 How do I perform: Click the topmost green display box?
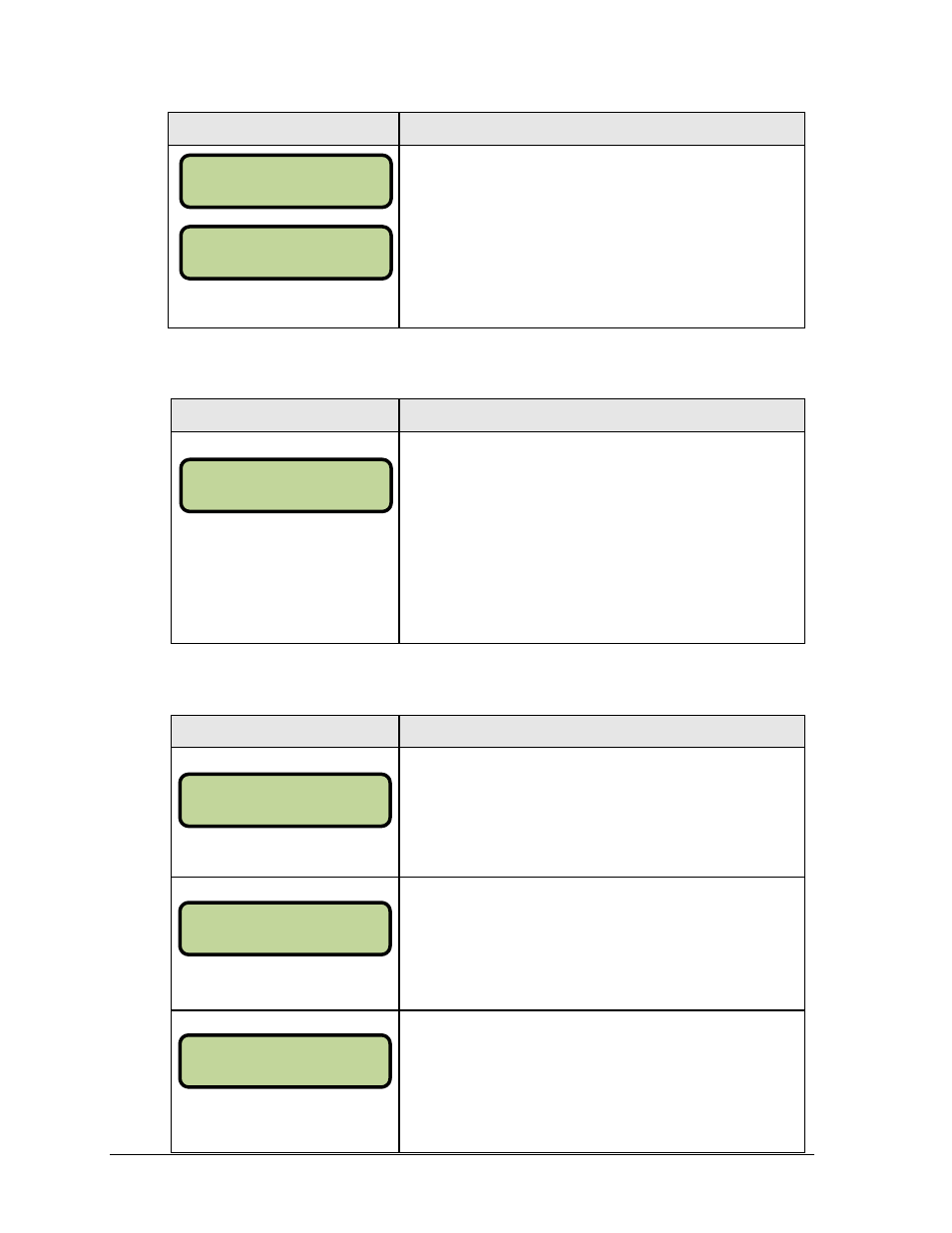pyautogui.click(x=285, y=181)
